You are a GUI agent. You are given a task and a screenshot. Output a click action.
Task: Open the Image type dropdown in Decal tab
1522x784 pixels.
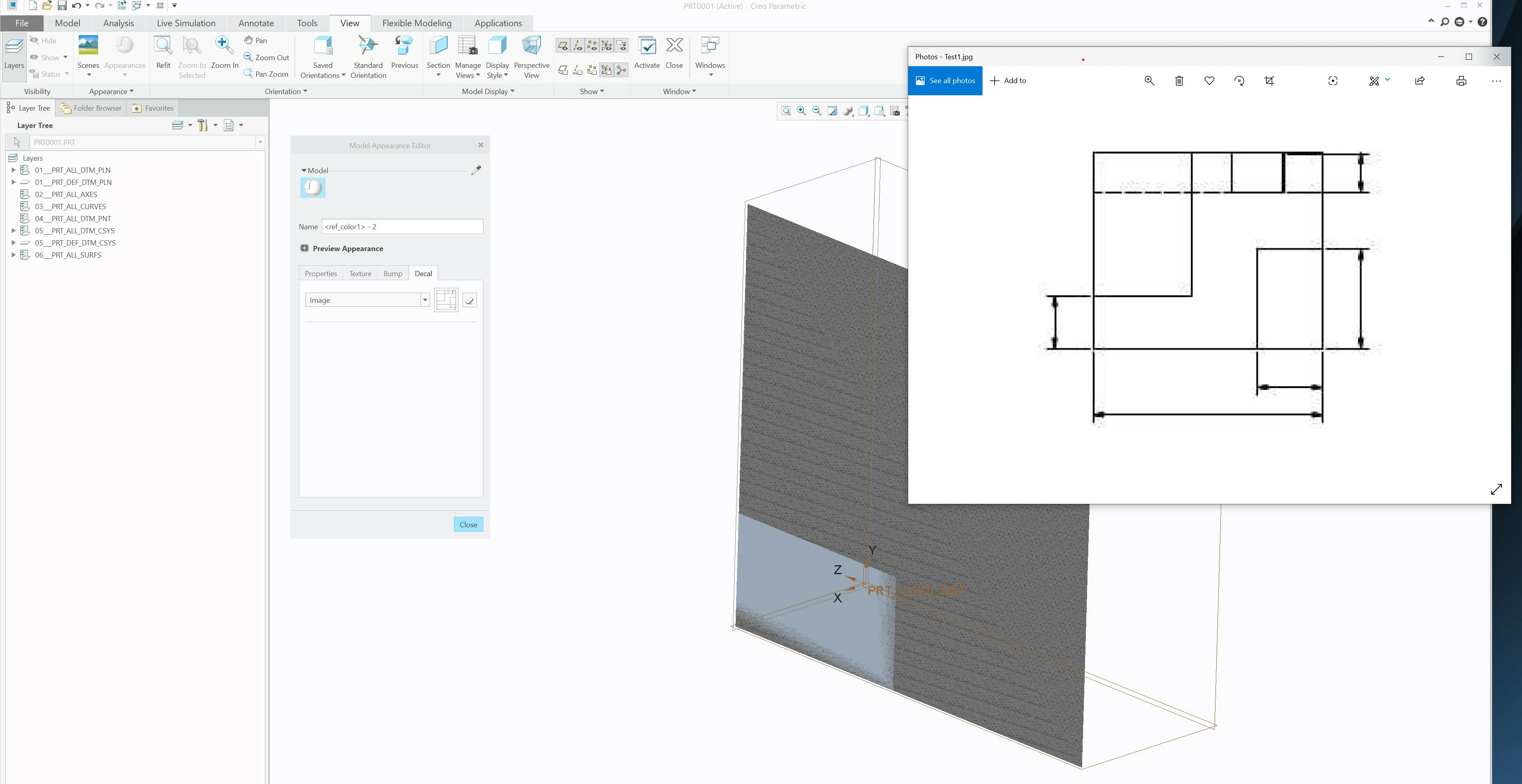pos(424,300)
